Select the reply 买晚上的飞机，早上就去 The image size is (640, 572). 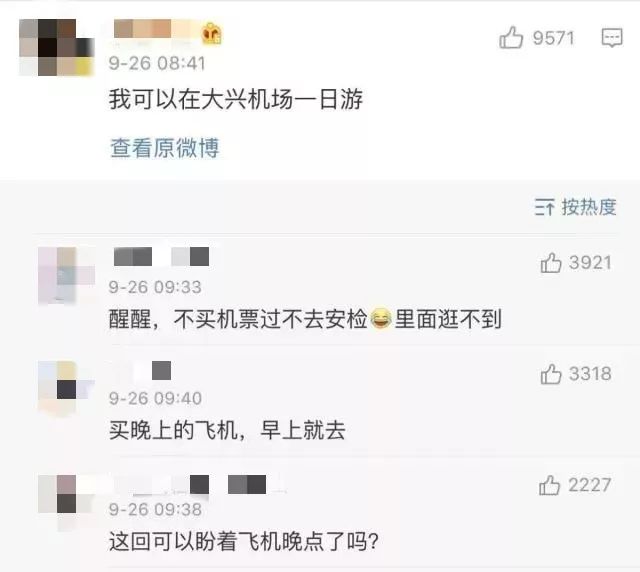[227, 430]
